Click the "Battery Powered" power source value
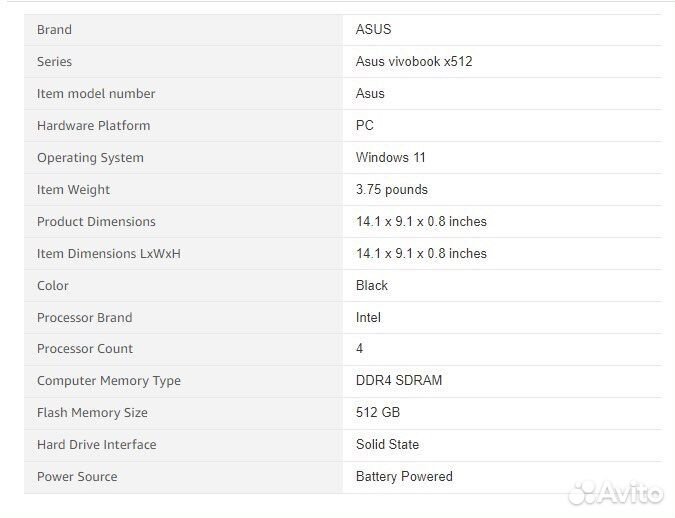Screen dimensions: 675x518 point(404,477)
